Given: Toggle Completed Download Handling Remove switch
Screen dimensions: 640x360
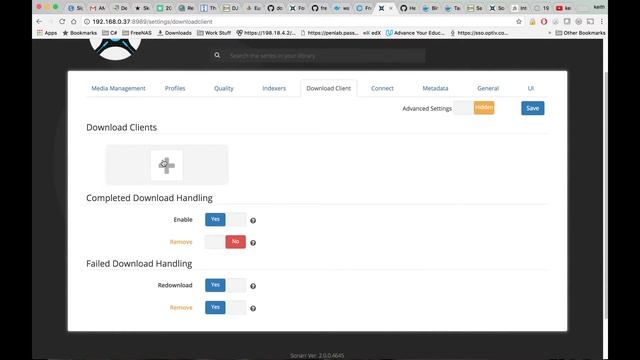Looking at the screenshot, I should [x=225, y=242].
